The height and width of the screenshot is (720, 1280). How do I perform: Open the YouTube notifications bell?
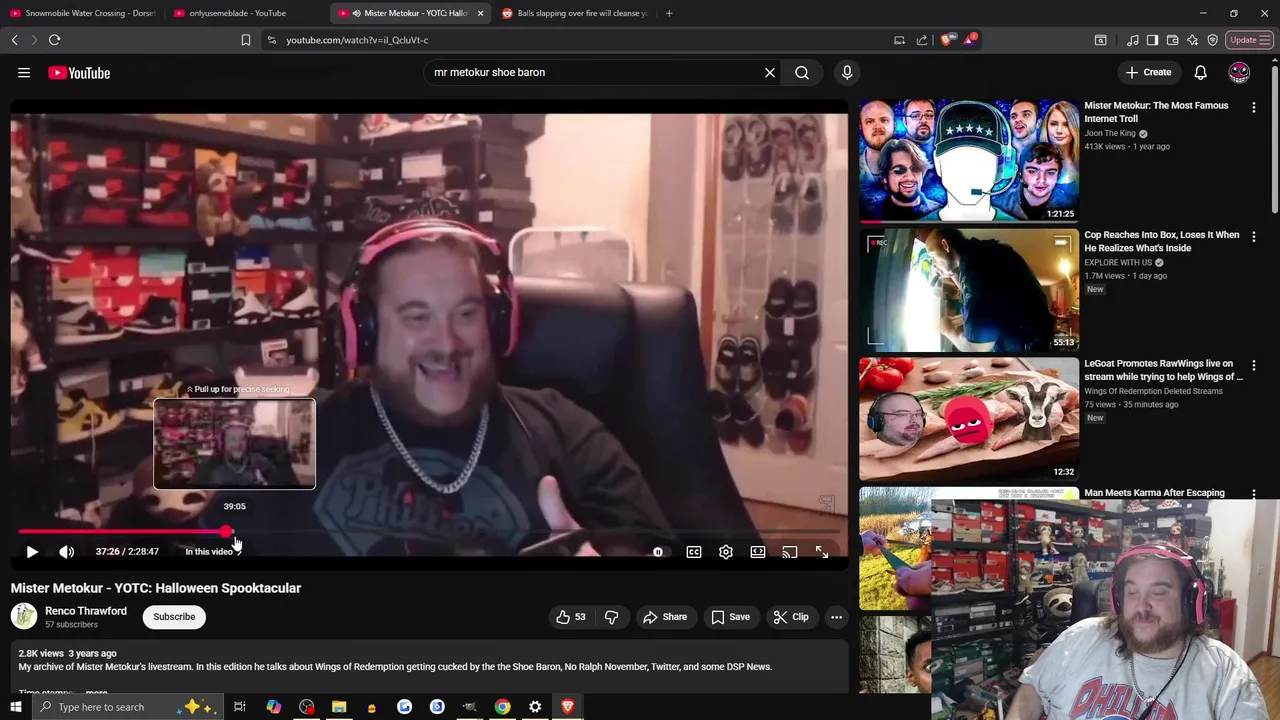click(1200, 72)
